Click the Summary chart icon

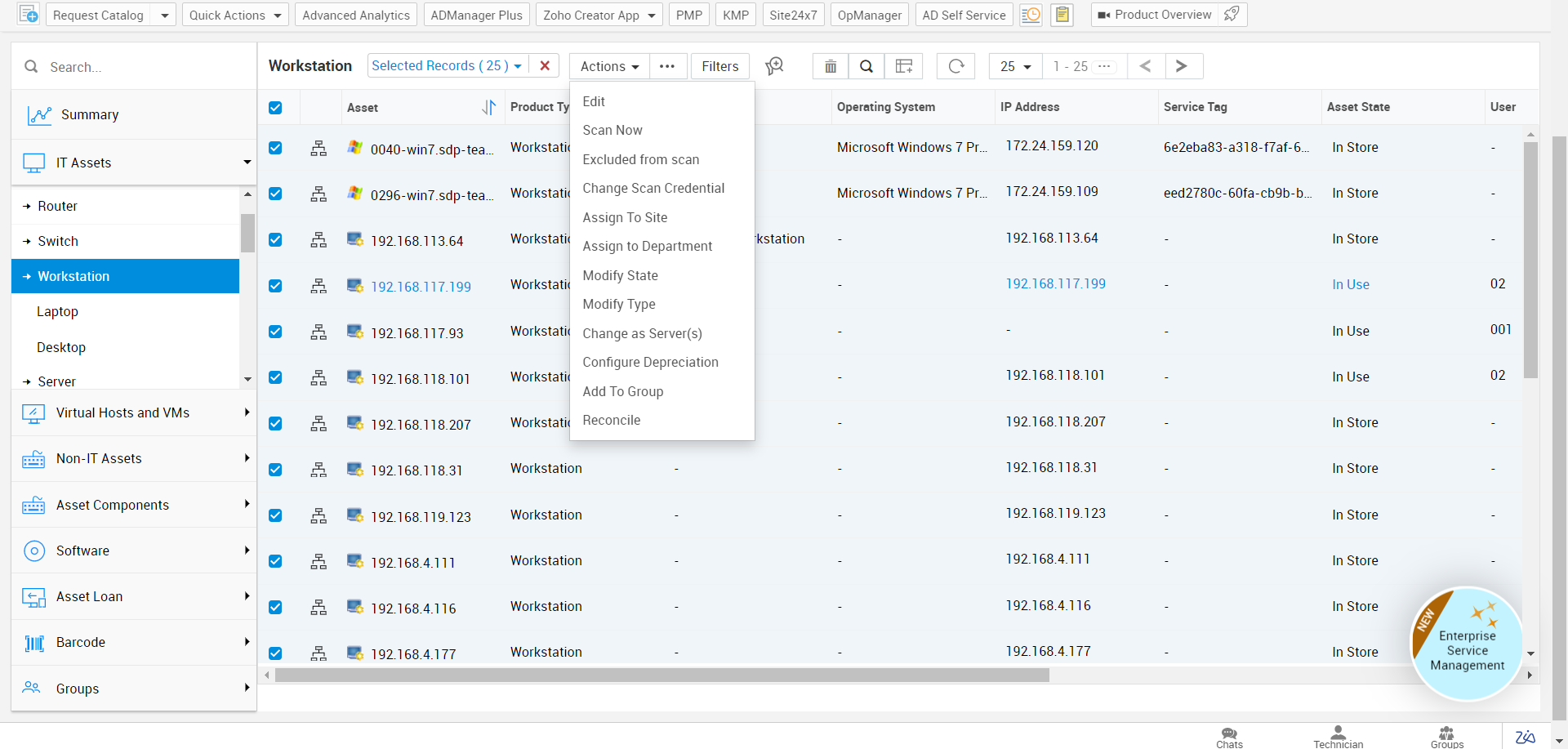click(x=39, y=115)
